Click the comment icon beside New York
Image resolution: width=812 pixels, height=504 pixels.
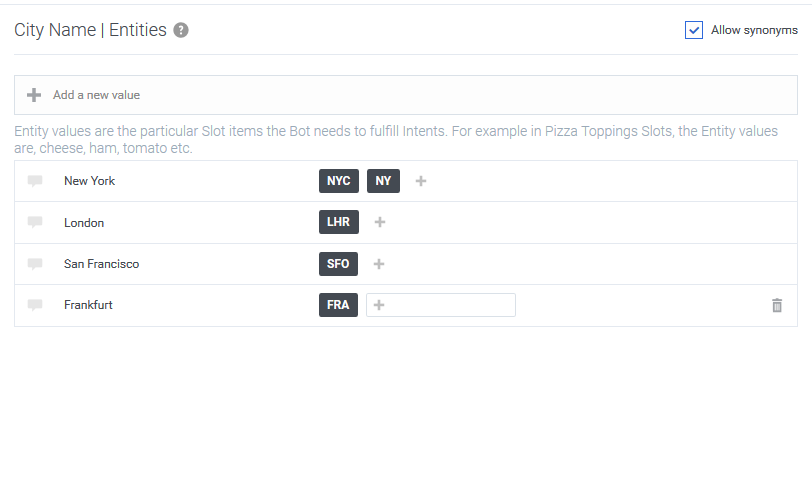click(35, 181)
